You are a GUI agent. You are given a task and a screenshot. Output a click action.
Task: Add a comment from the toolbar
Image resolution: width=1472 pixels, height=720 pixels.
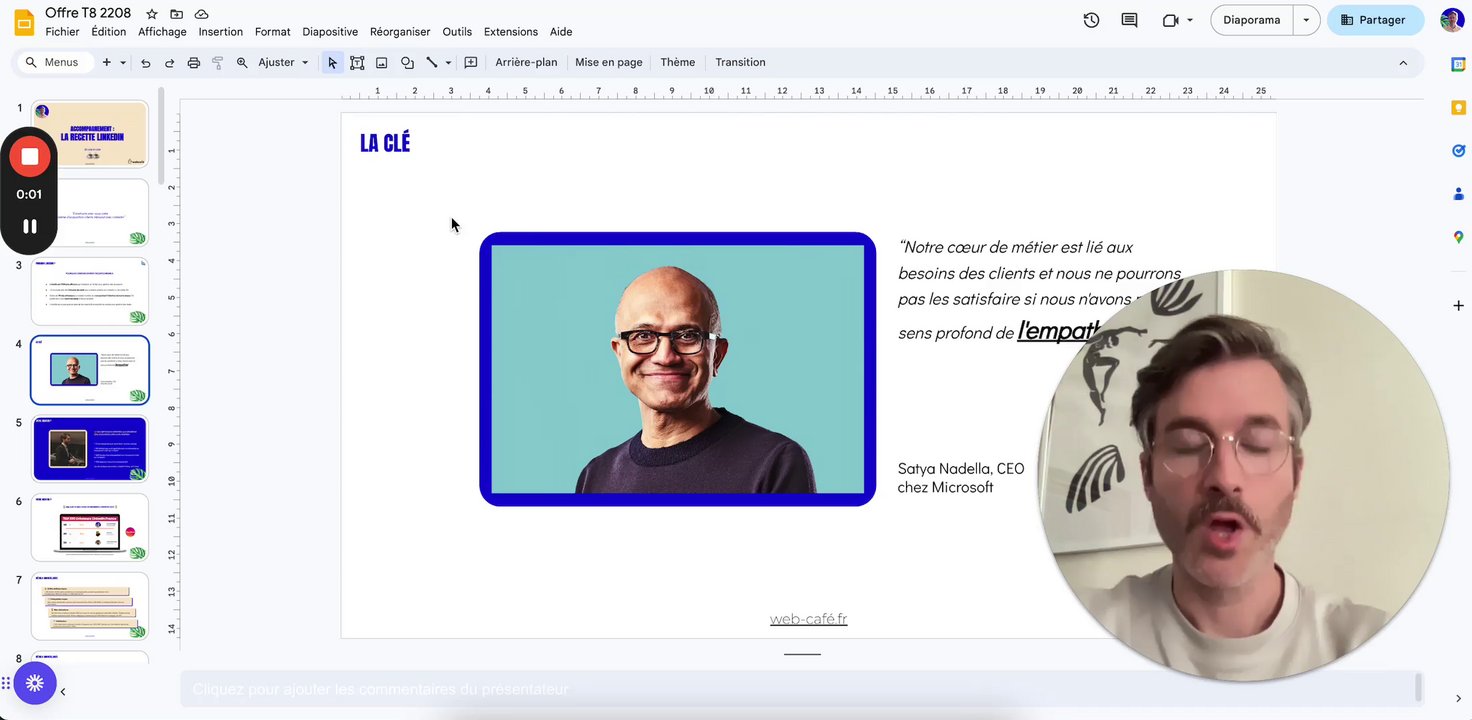coord(471,62)
